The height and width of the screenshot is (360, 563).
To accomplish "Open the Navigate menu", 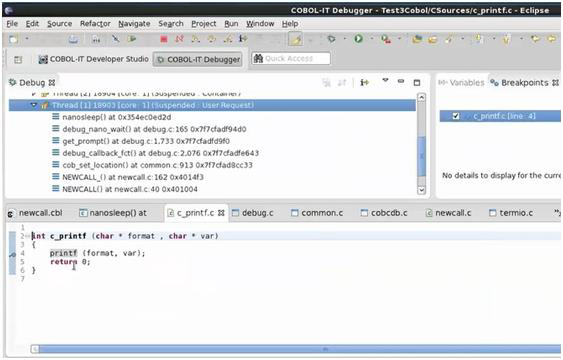I will coord(134,24).
